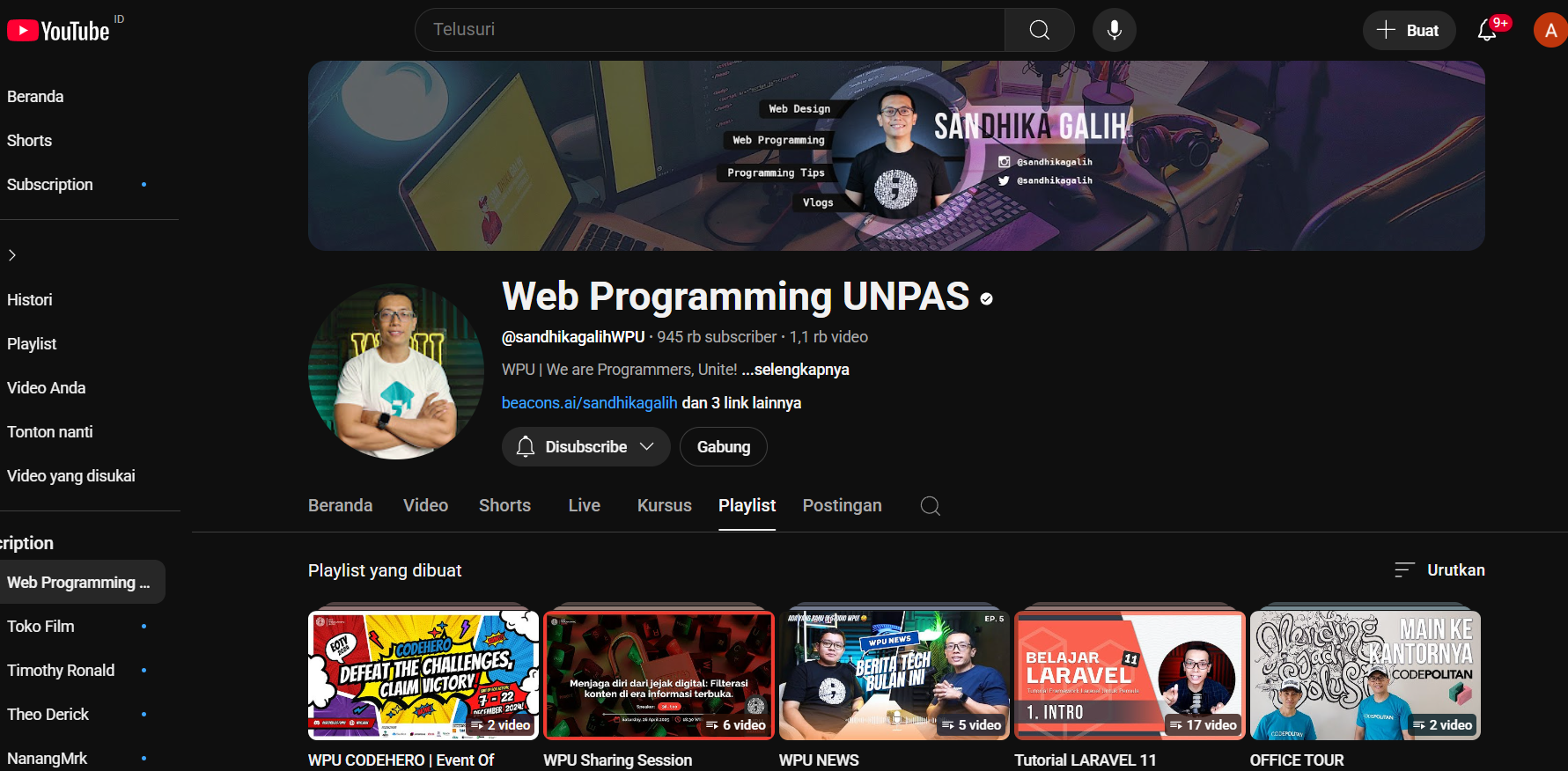The width and height of the screenshot is (1568, 771).
Task: Select the channel Playlist tab
Action: tap(747, 506)
